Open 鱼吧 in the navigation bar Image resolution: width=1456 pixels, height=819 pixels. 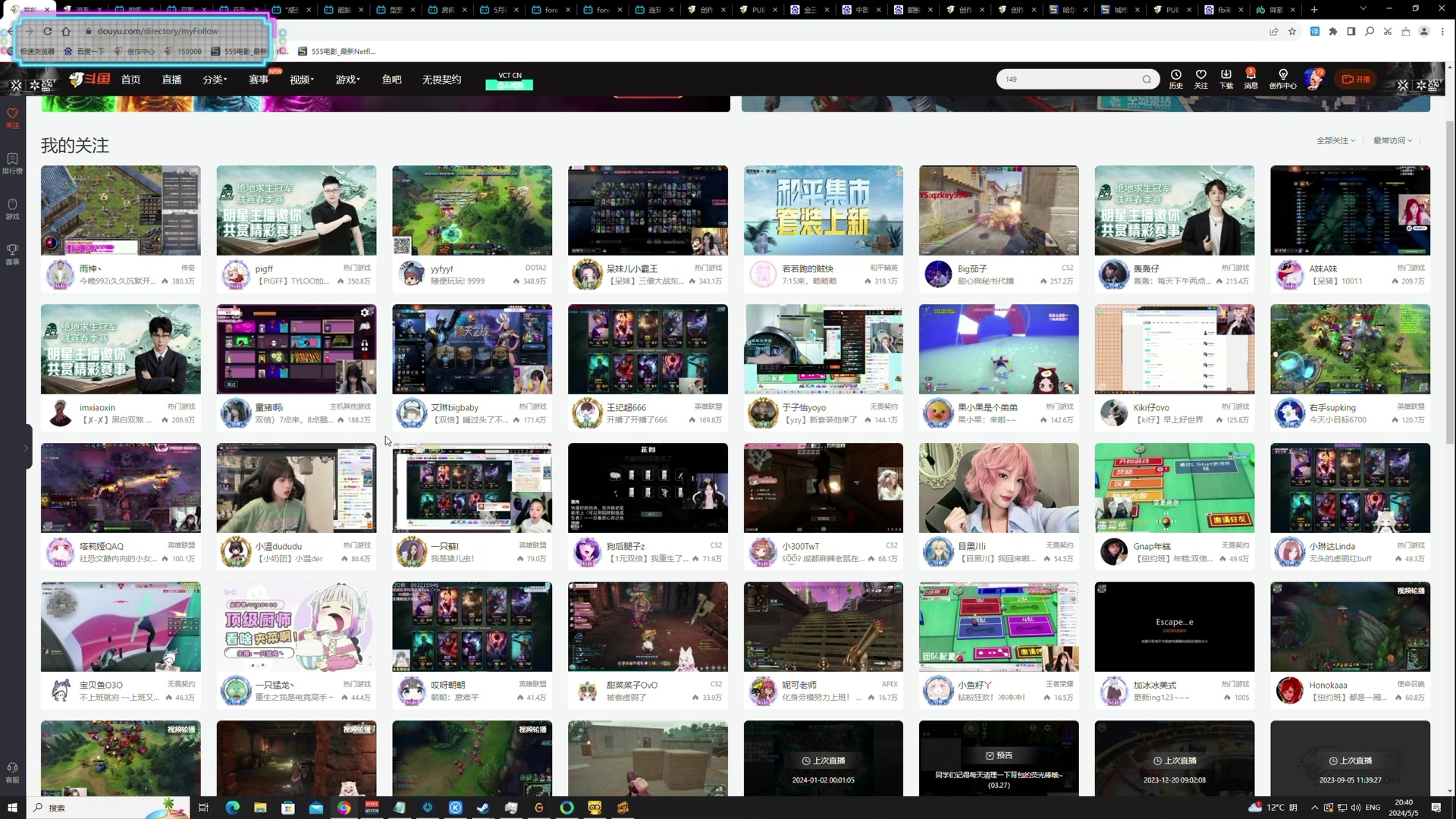[x=391, y=80]
